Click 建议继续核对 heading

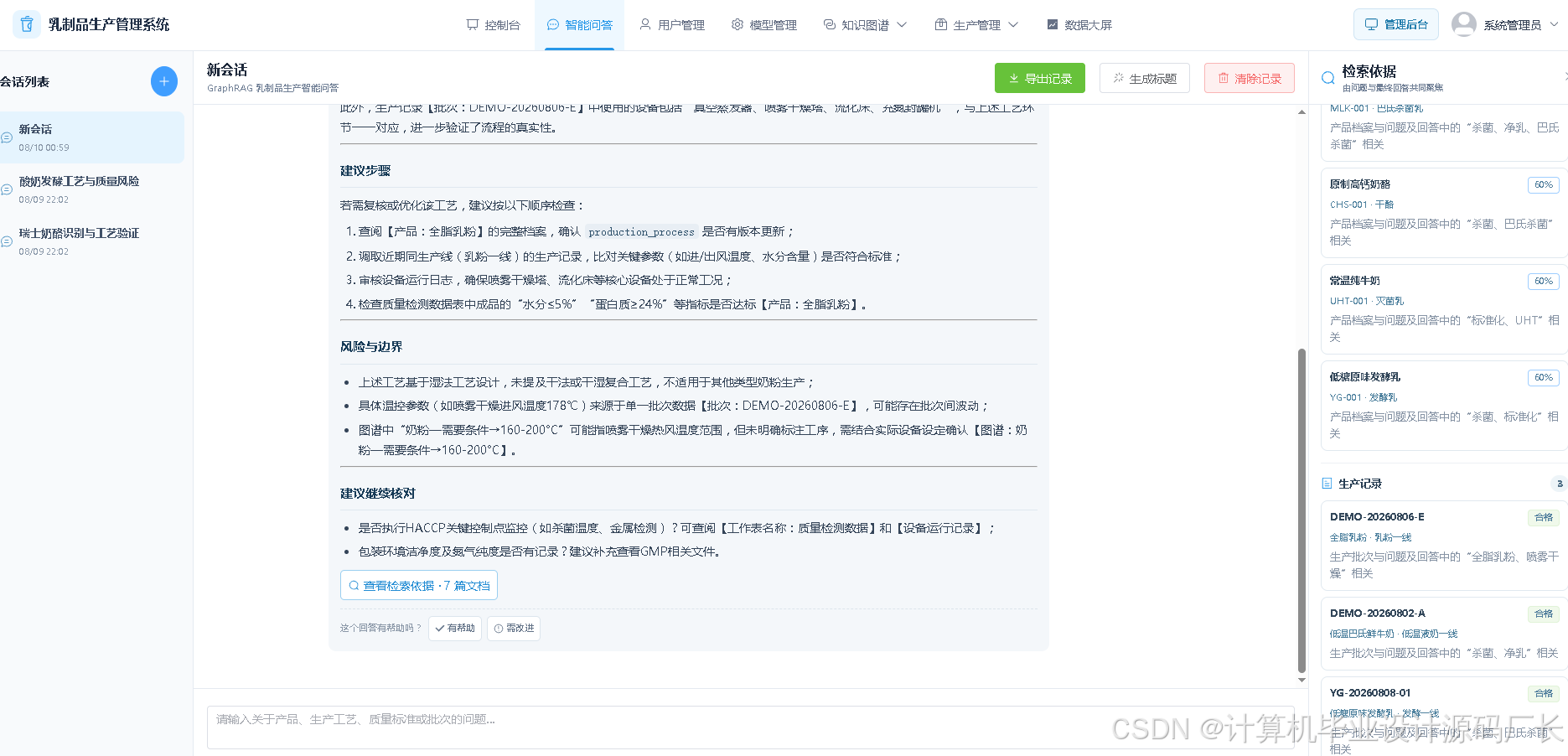tap(378, 493)
